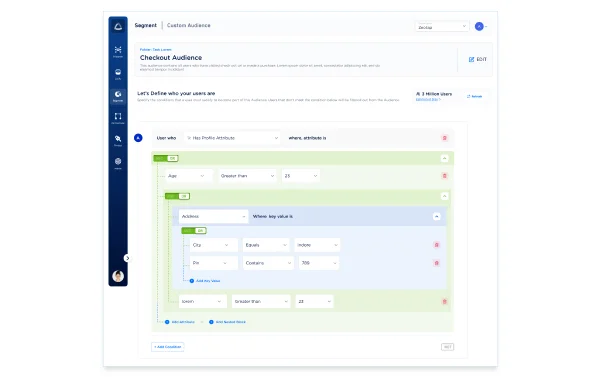Toggle the AND/OR switch under Address
Image resolution: width=600 pixels, height=377 pixels.
(x=194, y=231)
